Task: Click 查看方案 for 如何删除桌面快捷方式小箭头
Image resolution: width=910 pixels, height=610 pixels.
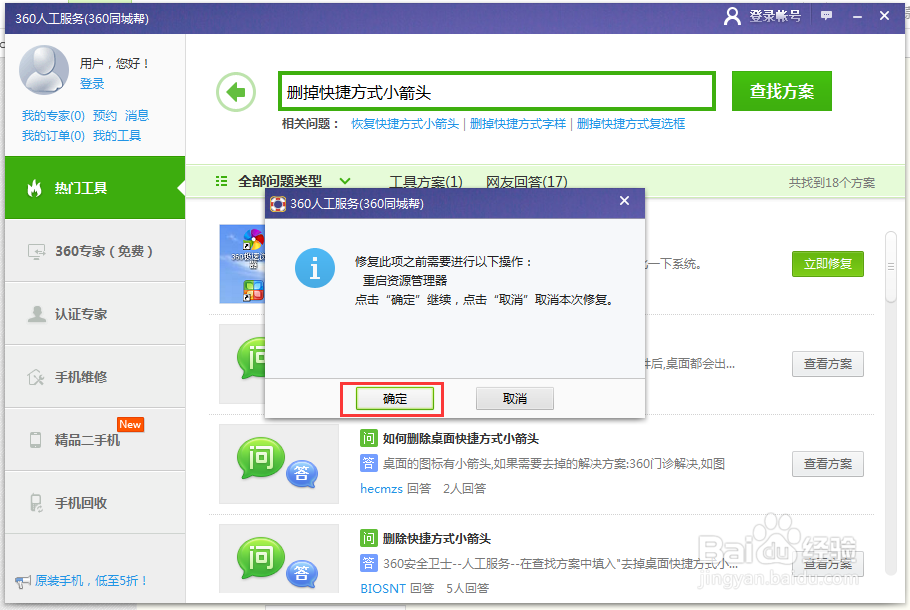Action: click(828, 464)
